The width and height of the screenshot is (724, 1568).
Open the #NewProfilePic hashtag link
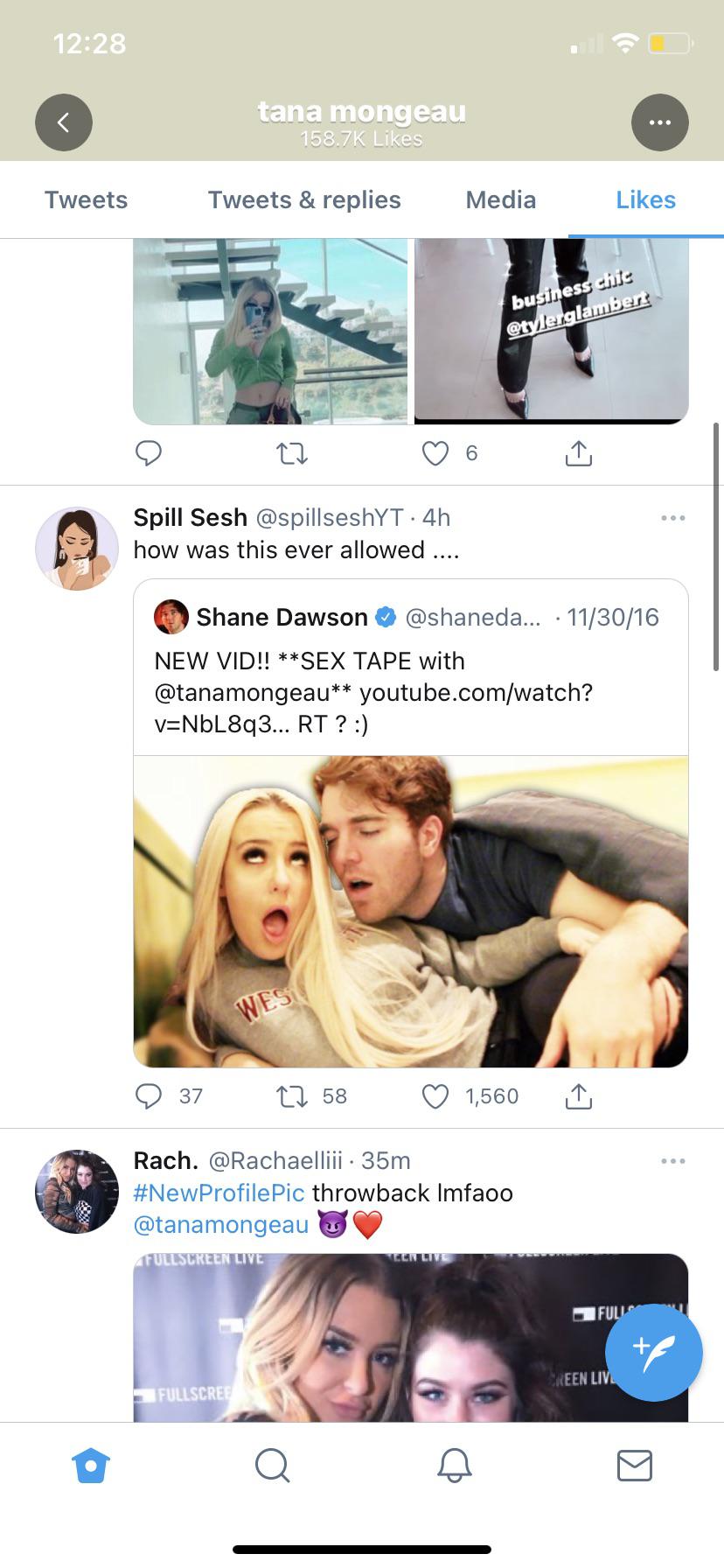click(x=219, y=1193)
